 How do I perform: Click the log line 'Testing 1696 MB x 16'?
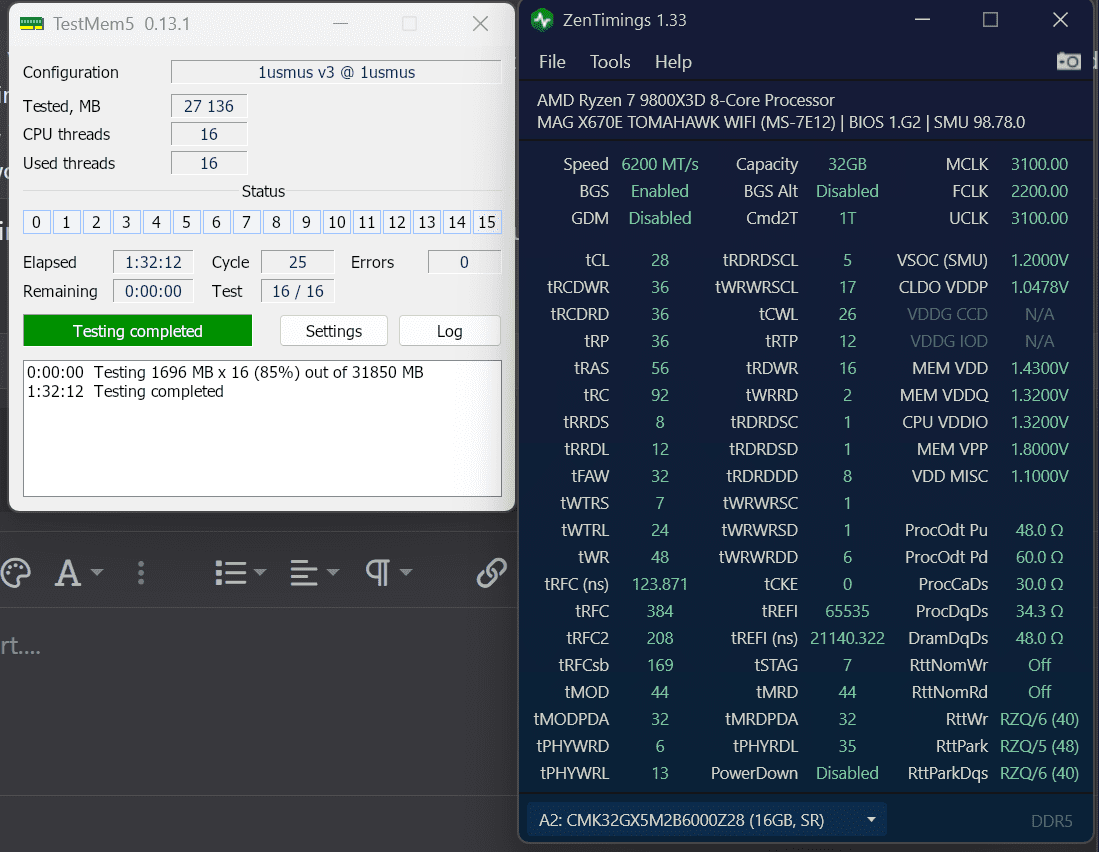(x=225, y=372)
